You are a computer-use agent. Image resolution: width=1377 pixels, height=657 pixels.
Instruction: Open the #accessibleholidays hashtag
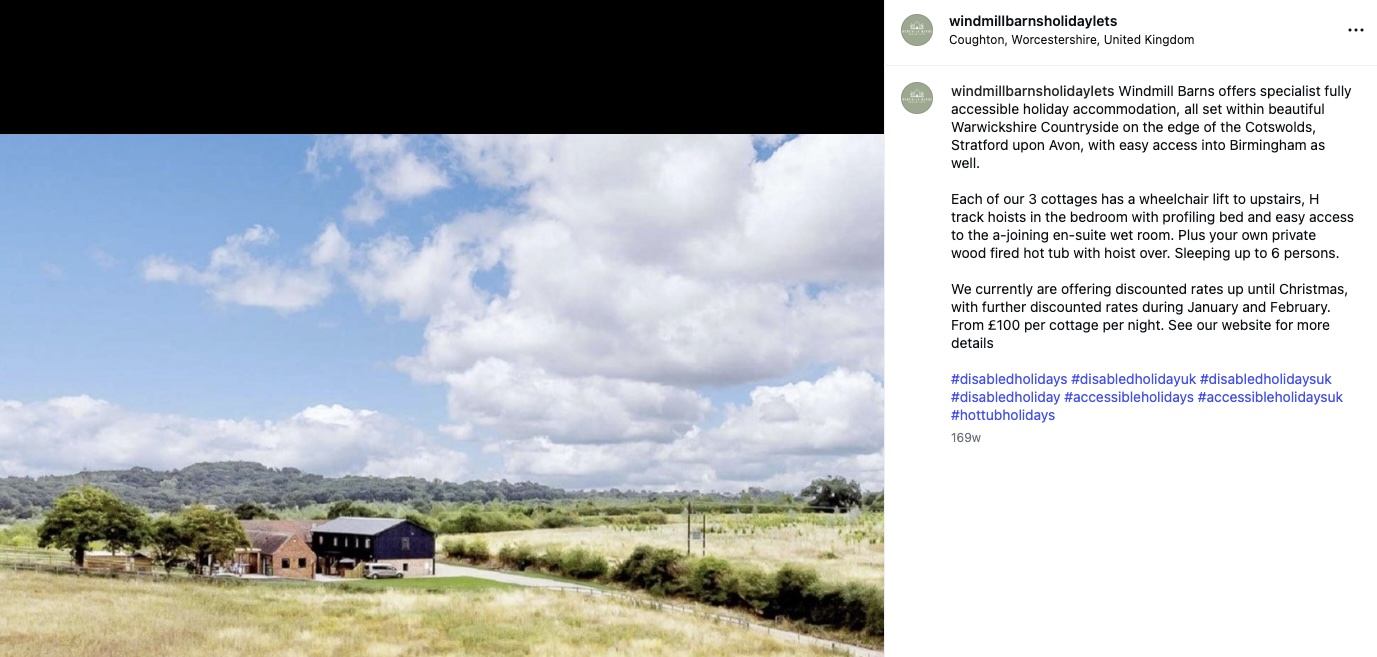pyautogui.click(x=1129, y=397)
